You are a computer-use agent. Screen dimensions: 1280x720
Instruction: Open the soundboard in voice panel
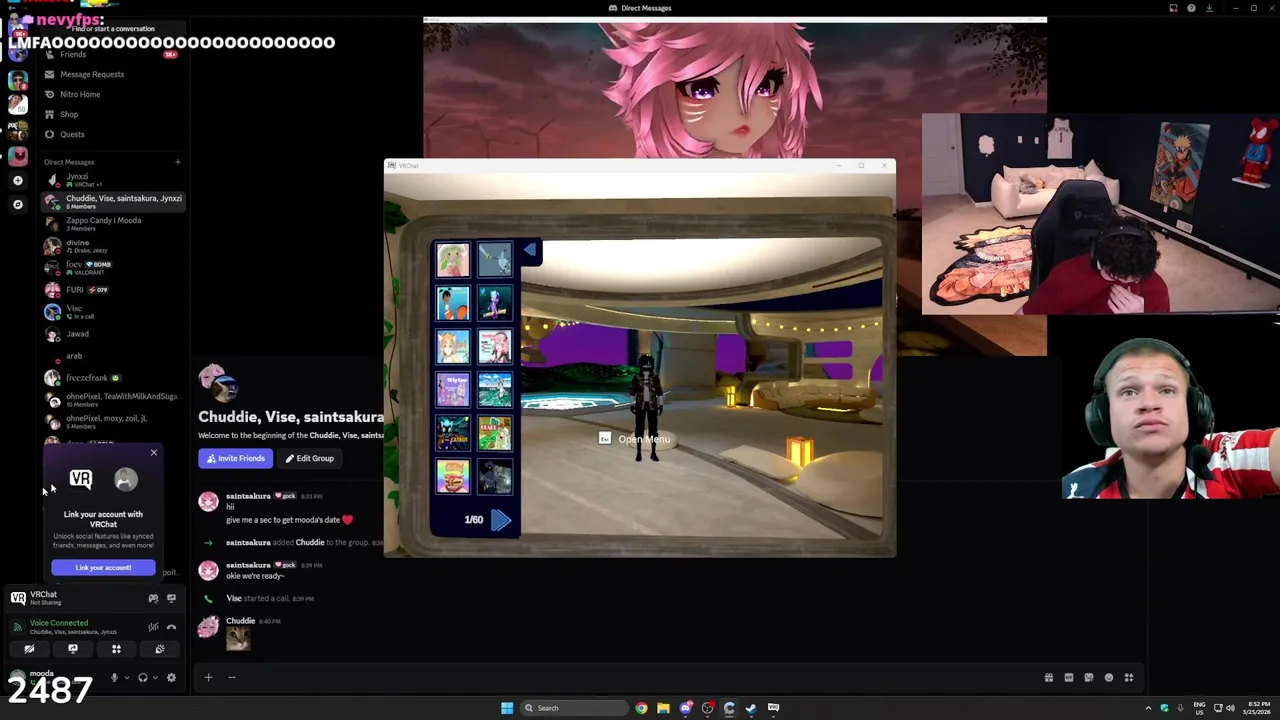(160, 649)
